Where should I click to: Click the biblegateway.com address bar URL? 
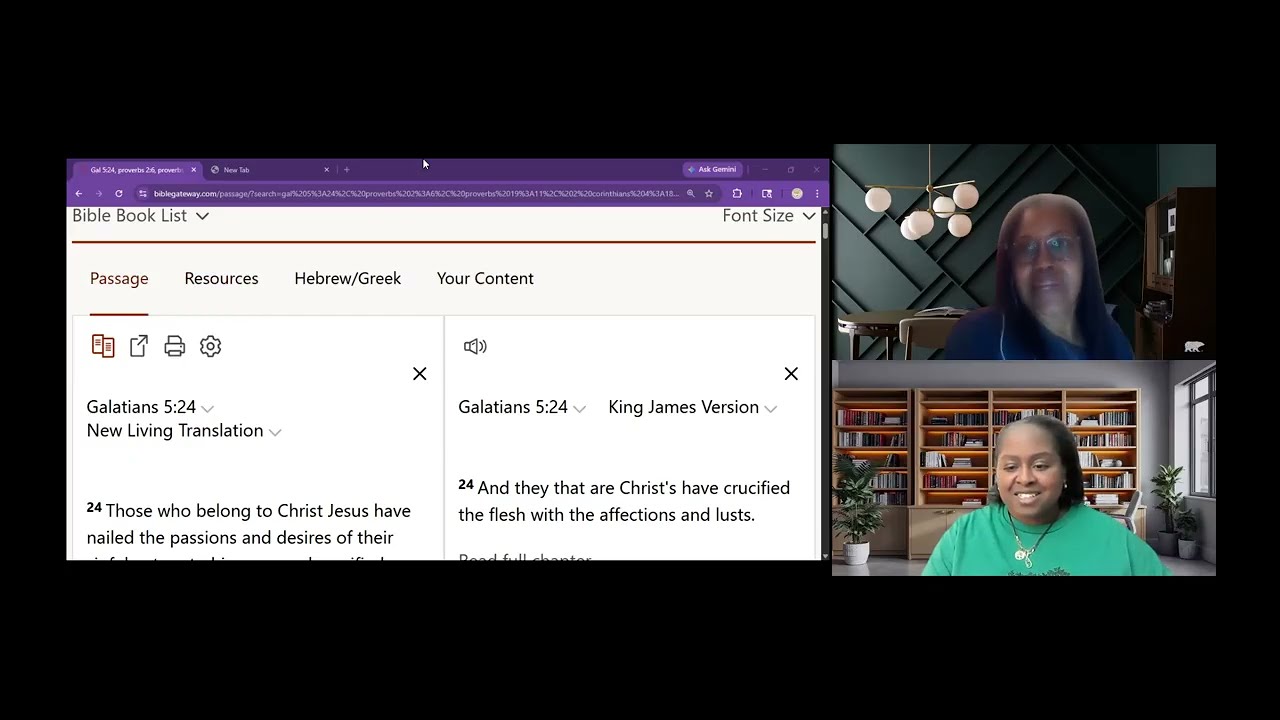[415, 193]
